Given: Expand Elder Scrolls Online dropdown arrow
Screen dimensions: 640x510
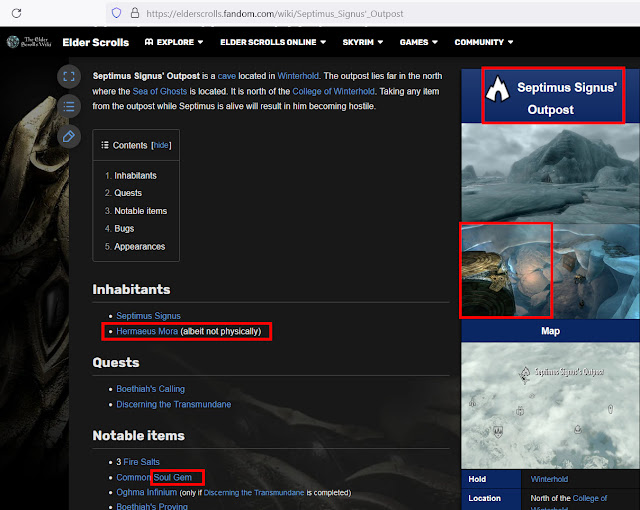Looking at the screenshot, I should tap(323, 42).
